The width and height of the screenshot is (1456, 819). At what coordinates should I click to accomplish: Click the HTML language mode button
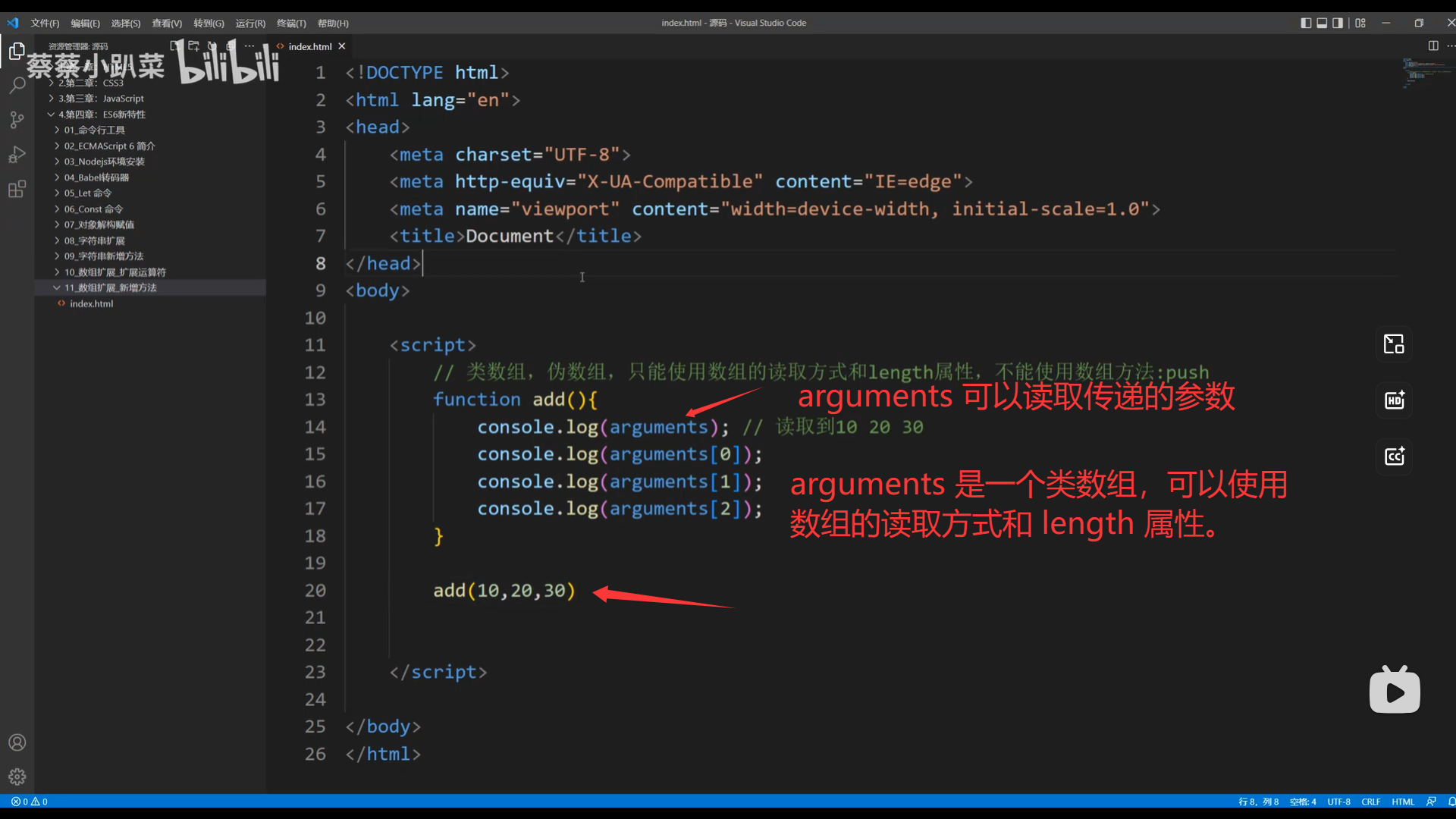(x=1403, y=802)
